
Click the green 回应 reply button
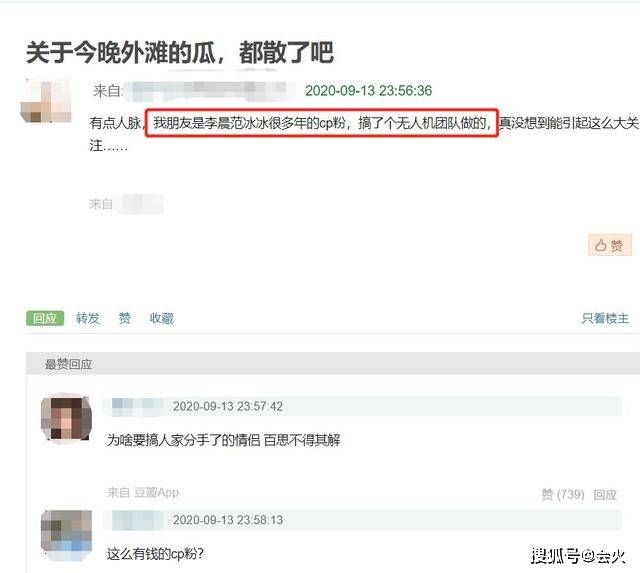tap(45, 318)
